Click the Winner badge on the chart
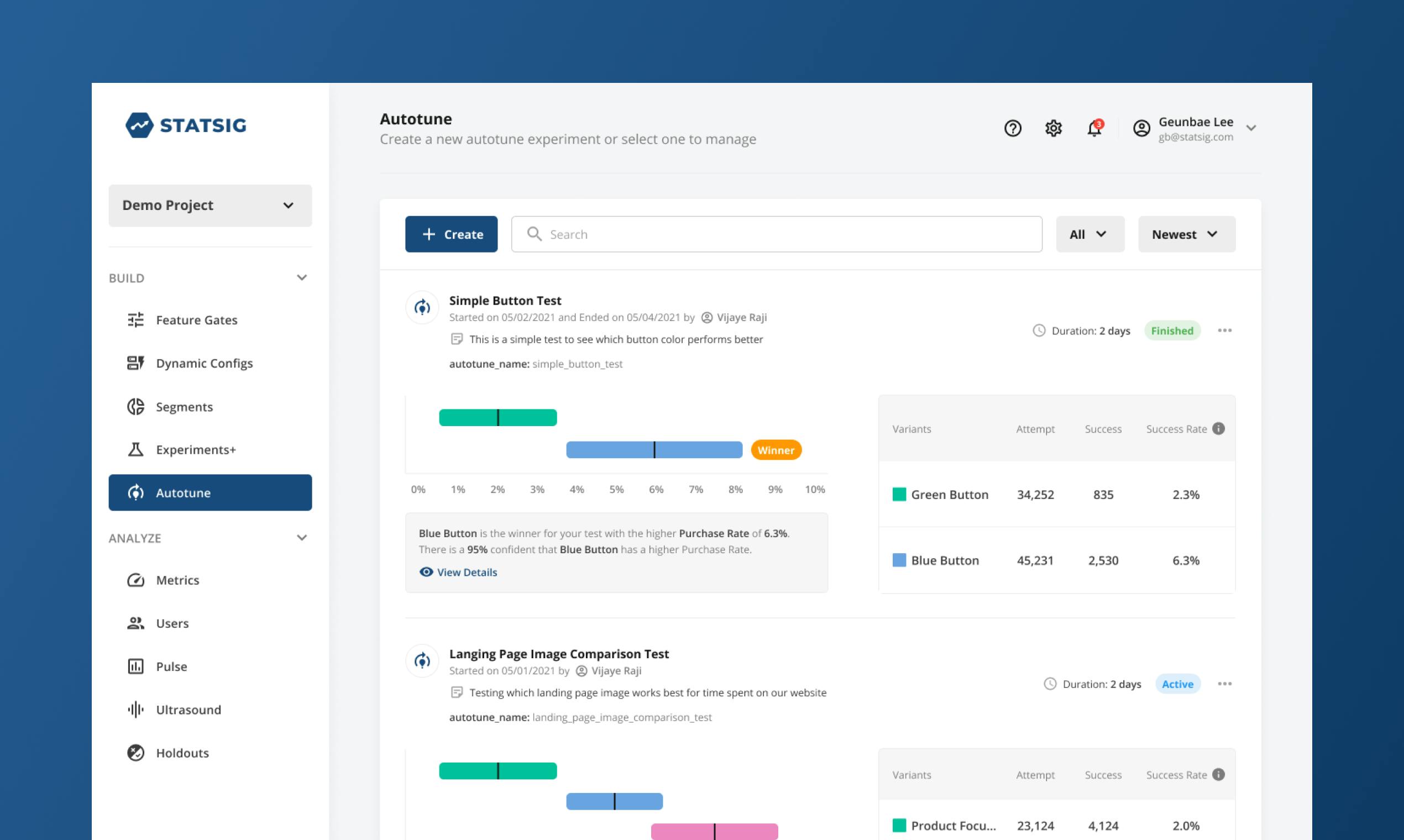The width and height of the screenshot is (1404, 840). click(776, 450)
